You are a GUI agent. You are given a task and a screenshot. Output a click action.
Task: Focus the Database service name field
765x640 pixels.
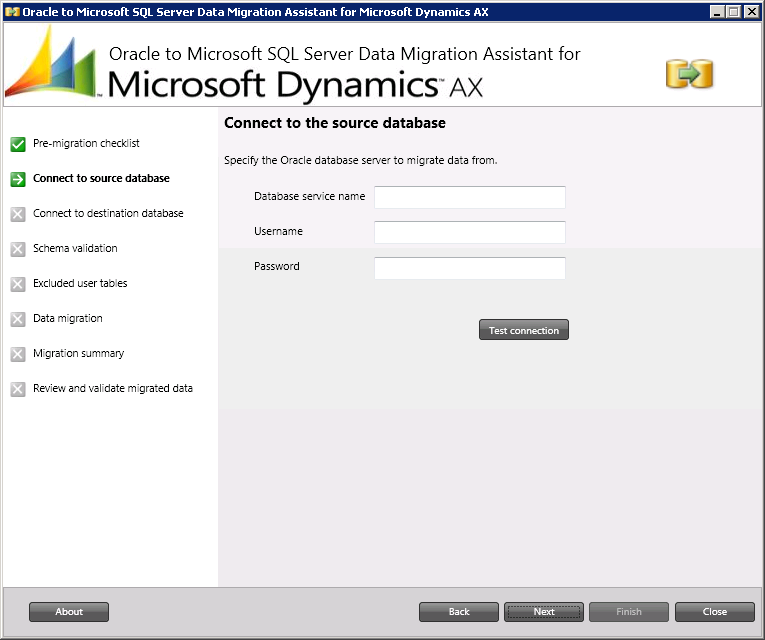pos(469,197)
